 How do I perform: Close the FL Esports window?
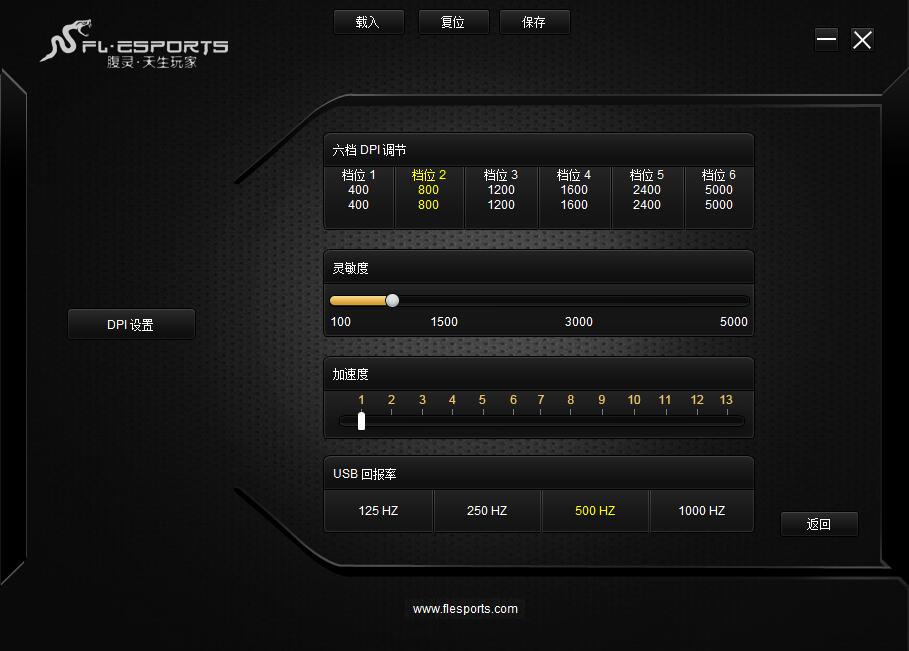pyautogui.click(x=862, y=40)
